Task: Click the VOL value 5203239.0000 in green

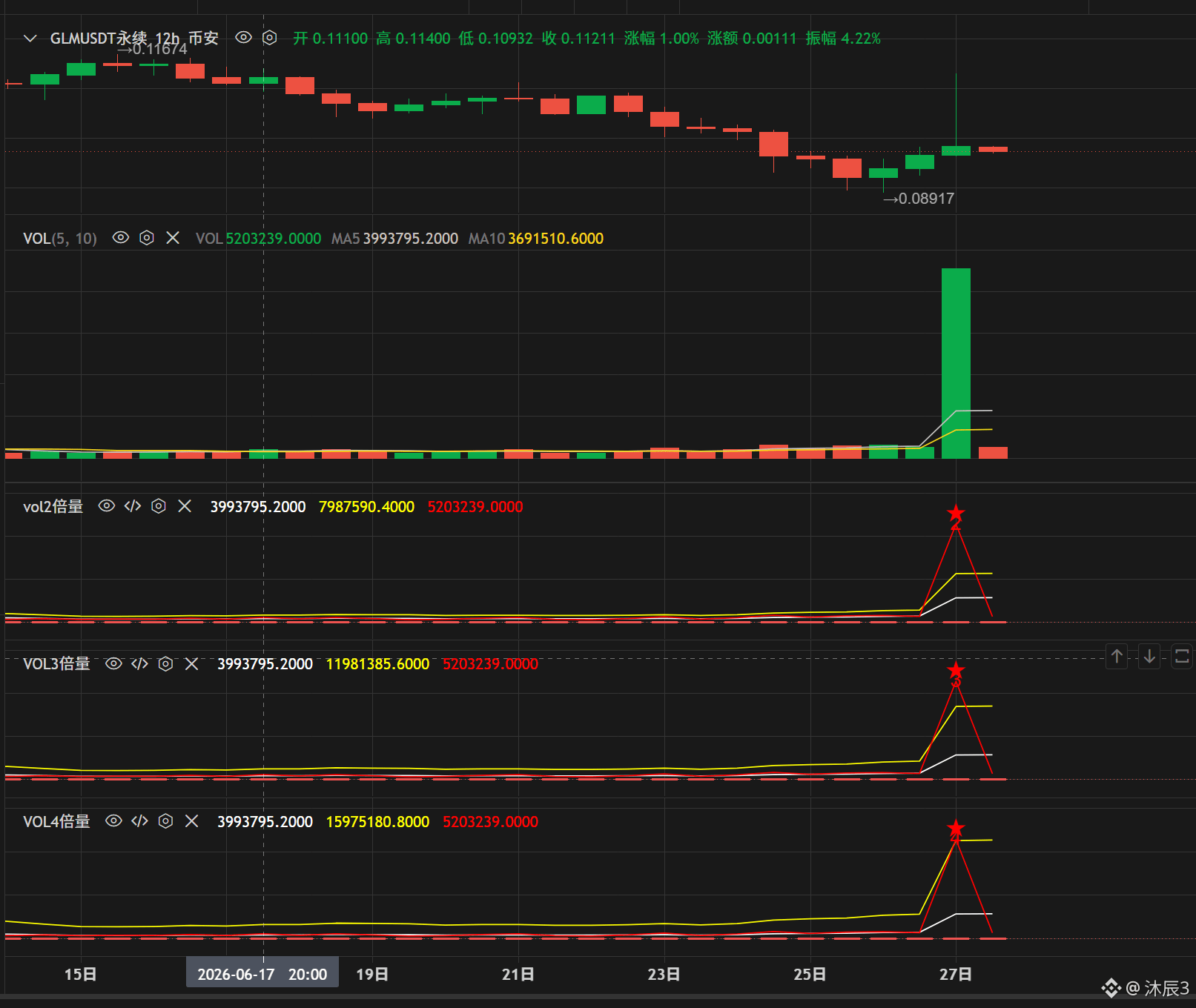Action: click(274, 239)
